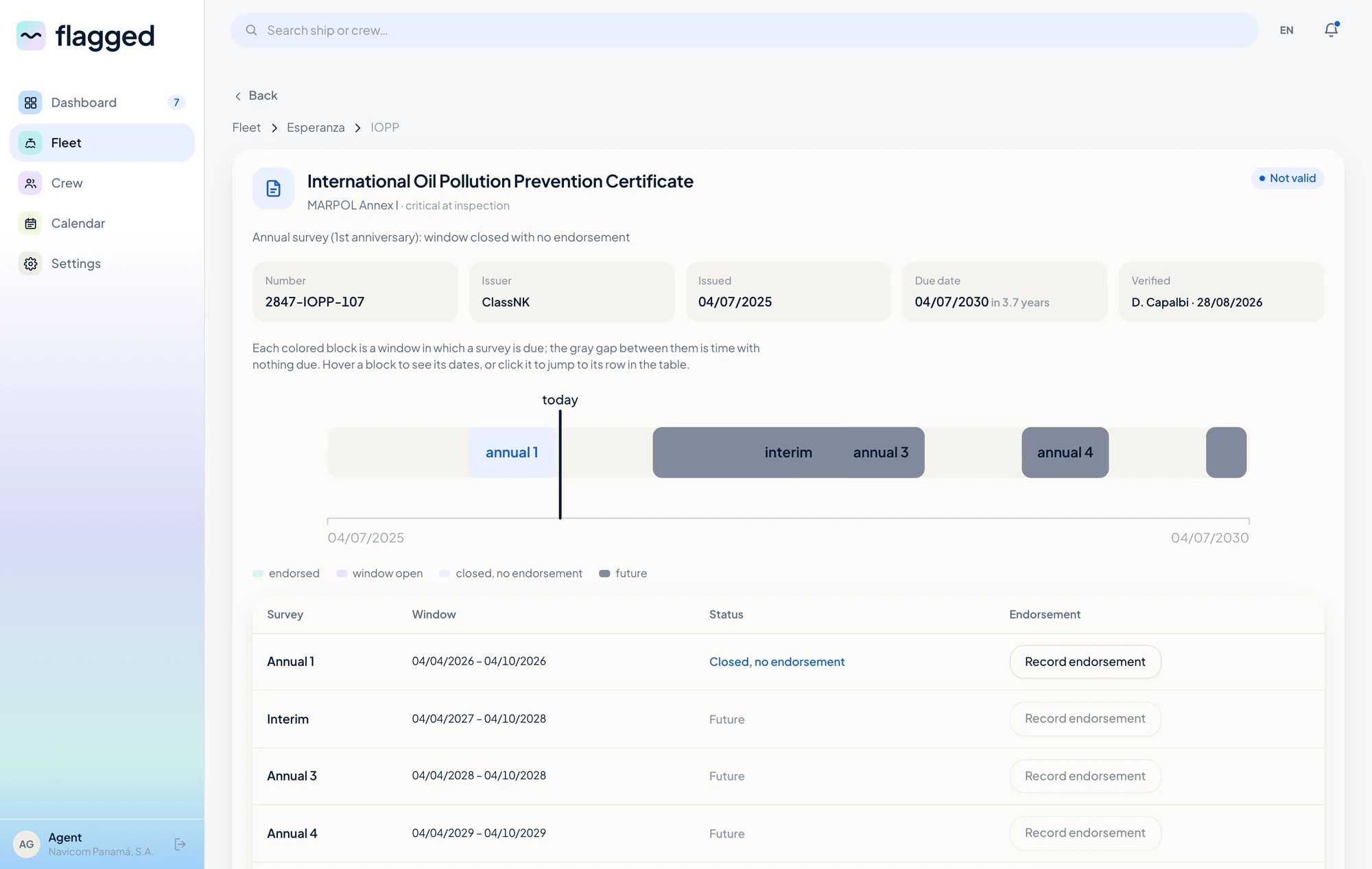Image resolution: width=1372 pixels, height=869 pixels.
Task: Open the Dashboard menu item
Action: (102, 103)
